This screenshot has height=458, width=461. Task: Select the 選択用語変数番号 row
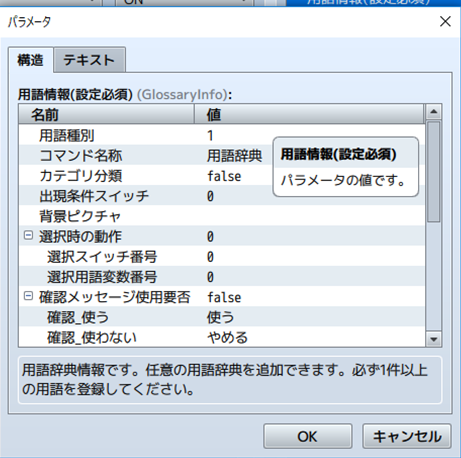pos(222,277)
